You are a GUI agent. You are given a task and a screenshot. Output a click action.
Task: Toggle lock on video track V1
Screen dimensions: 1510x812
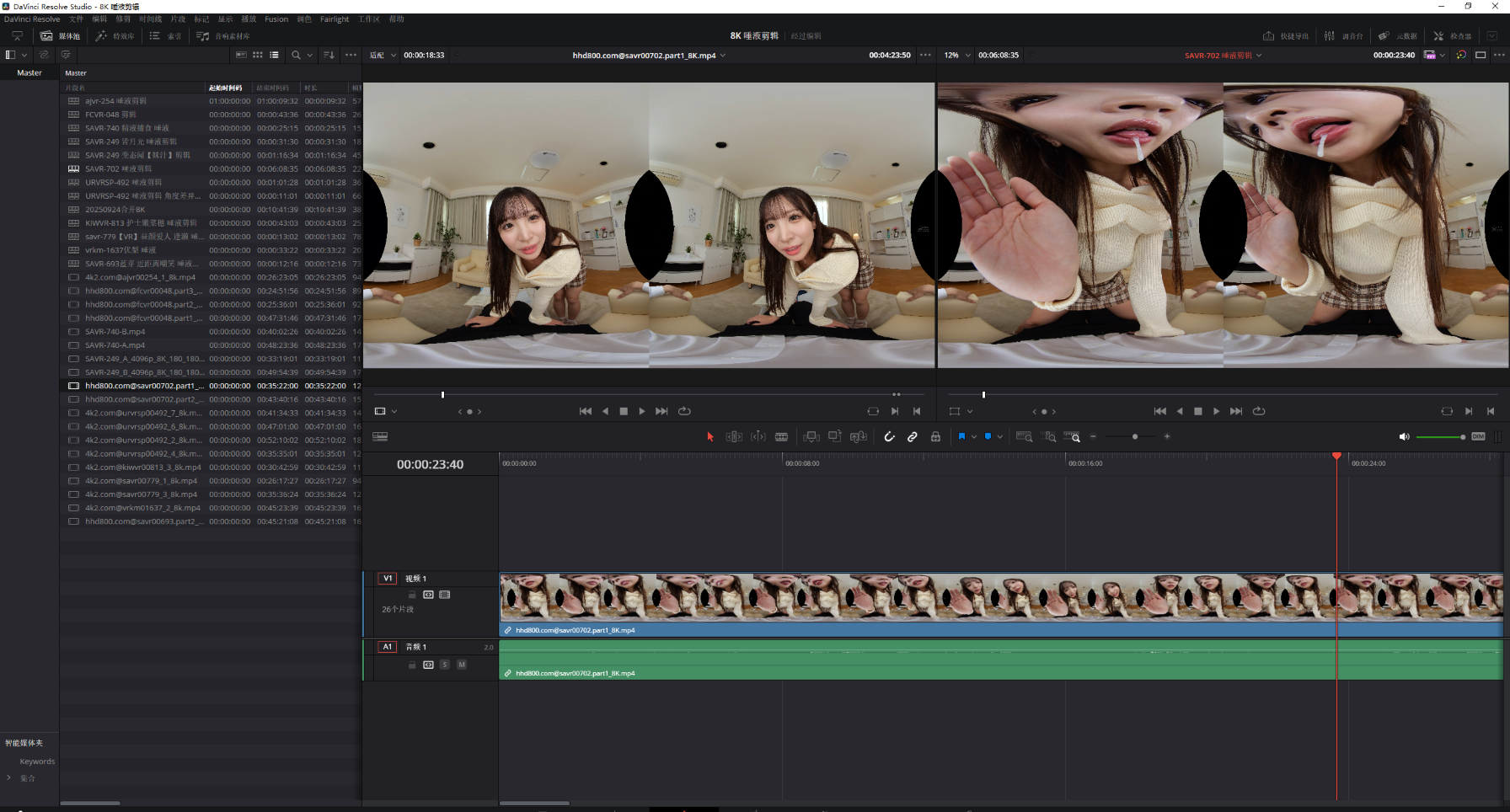tap(412, 595)
